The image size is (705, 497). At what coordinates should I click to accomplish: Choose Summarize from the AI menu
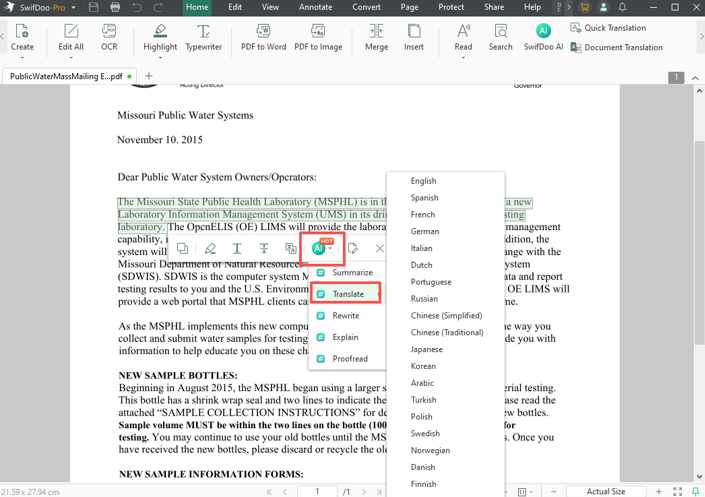(347, 273)
